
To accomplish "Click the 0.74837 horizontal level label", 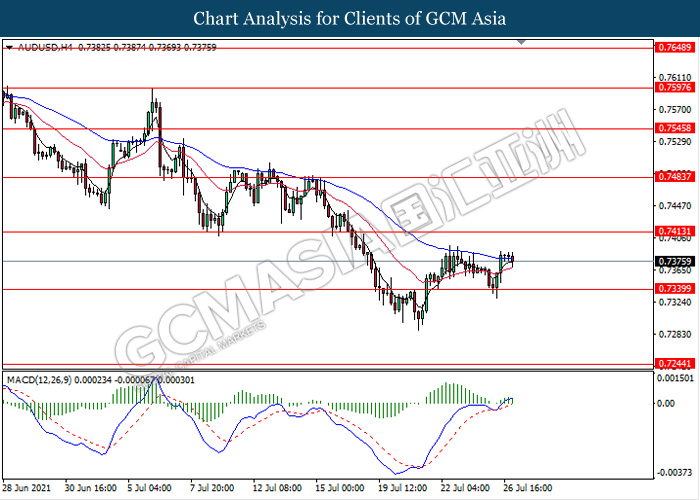I will click(675, 177).
